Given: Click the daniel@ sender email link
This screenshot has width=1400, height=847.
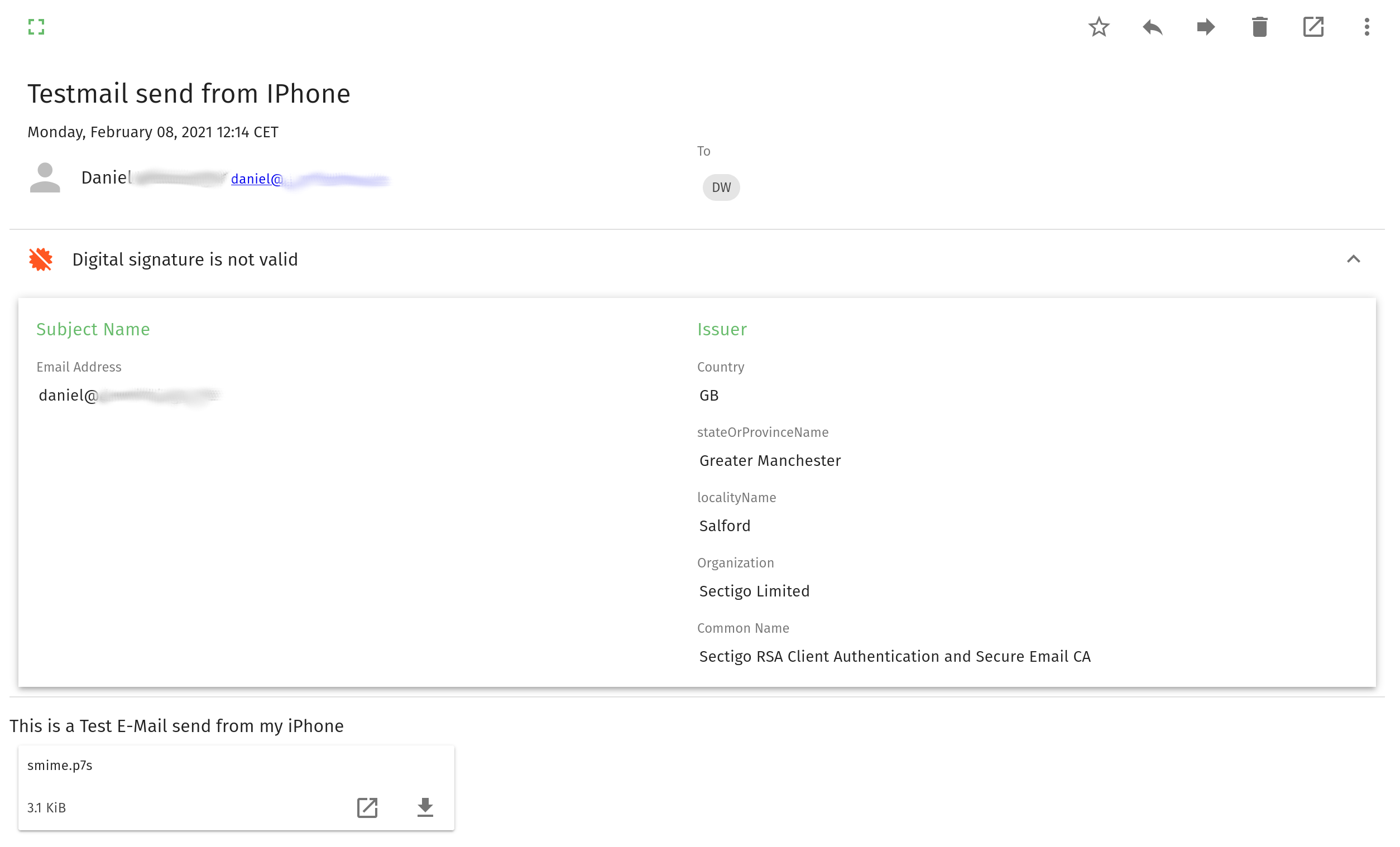Looking at the screenshot, I should (257, 179).
